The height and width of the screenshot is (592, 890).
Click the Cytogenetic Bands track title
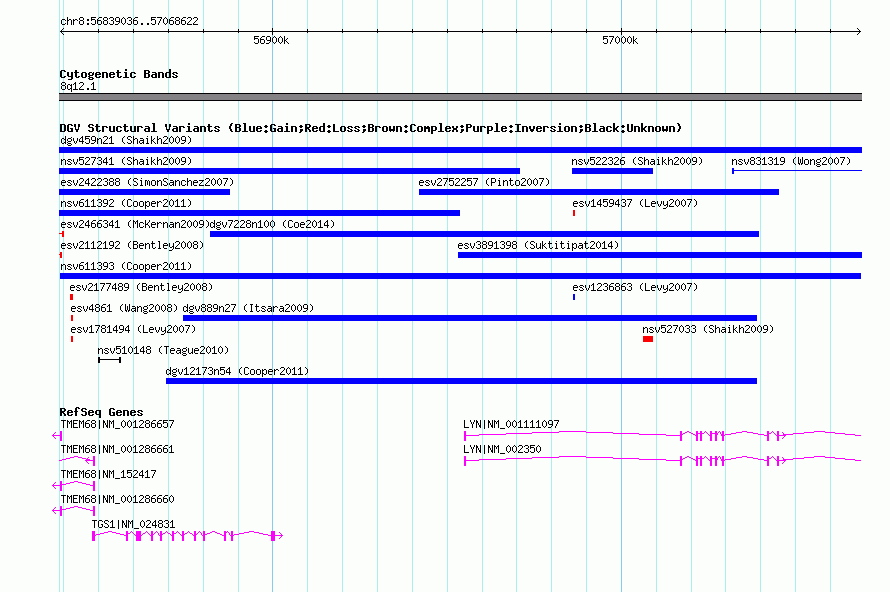click(x=119, y=74)
